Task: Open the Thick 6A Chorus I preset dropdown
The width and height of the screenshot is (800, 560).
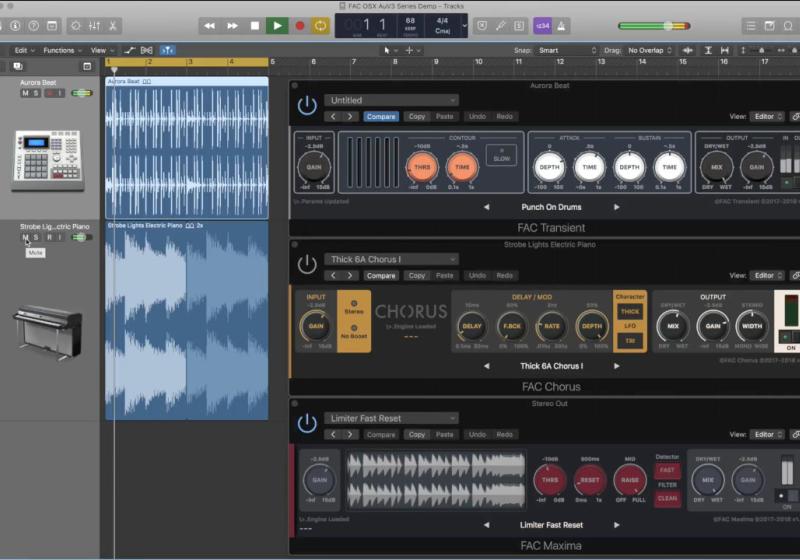Action: 390,259
